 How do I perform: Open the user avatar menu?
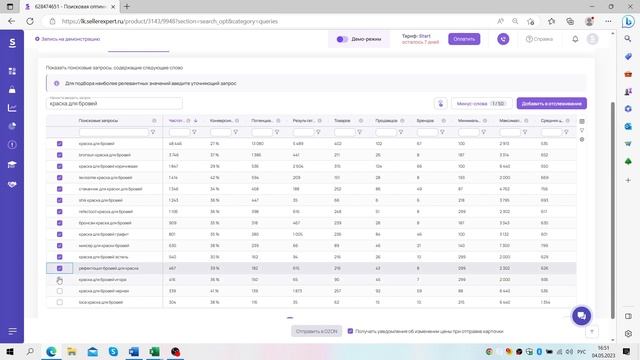592,39
